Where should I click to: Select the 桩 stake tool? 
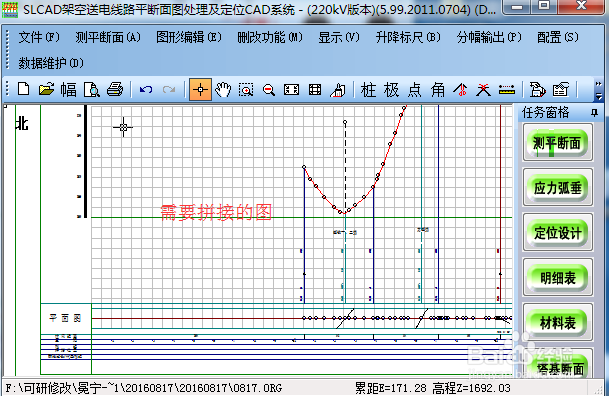368,90
